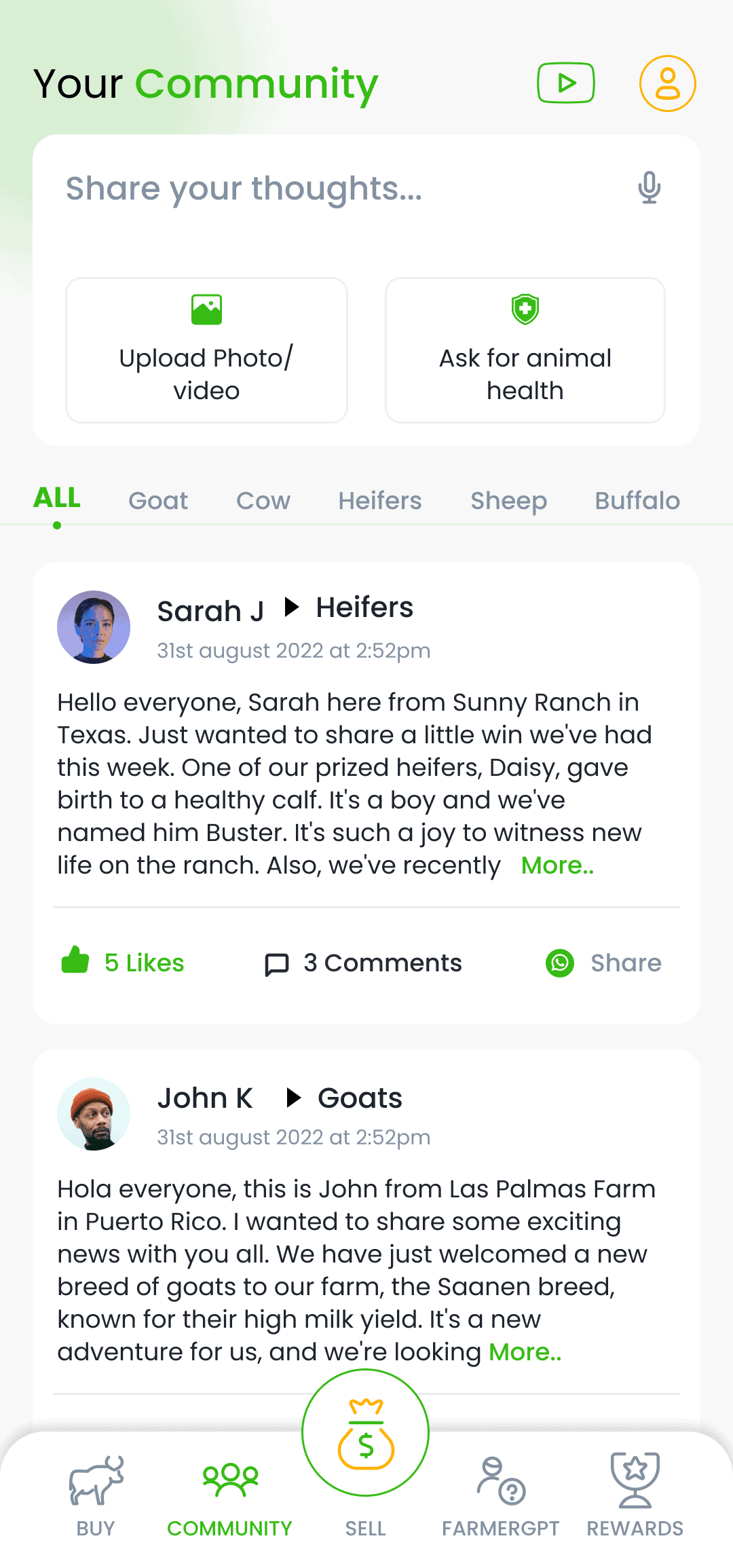Share Sarah's post via WhatsApp icon
733x1568 pixels.
561,963
